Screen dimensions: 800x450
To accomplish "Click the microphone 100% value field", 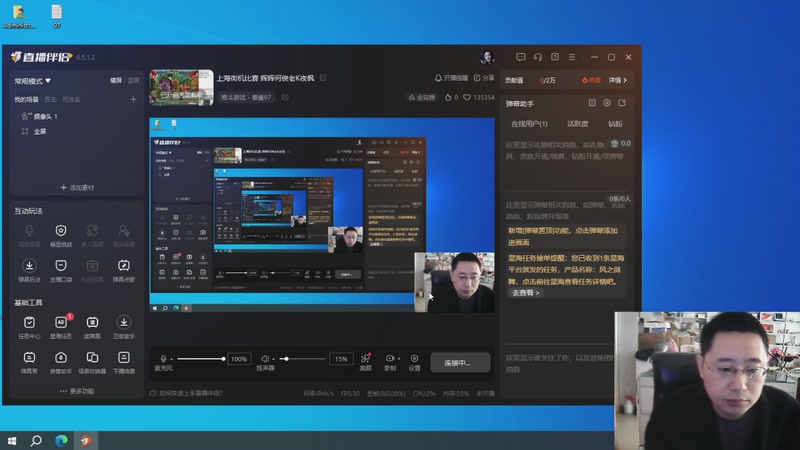I will pos(239,359).
